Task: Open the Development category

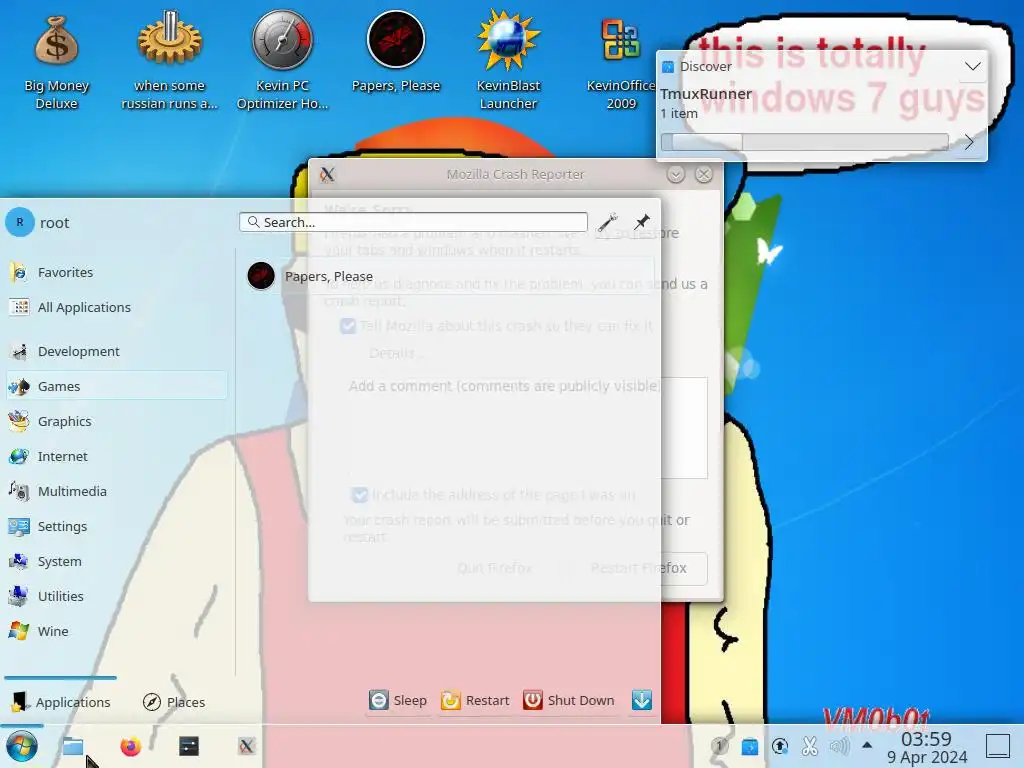Action: pos(118,351)
